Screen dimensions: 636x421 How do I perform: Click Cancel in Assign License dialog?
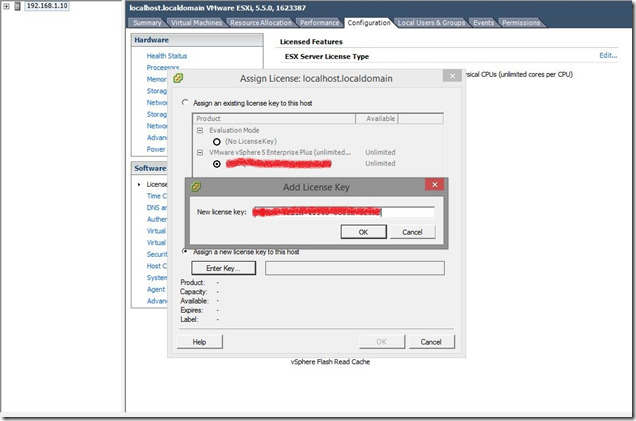(x=432, y=342)
